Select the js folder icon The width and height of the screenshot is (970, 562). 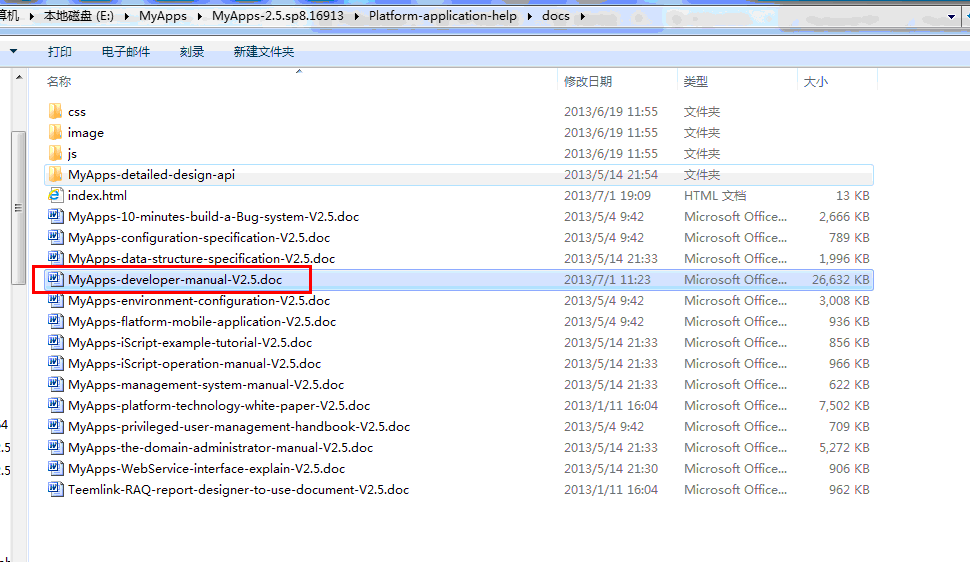(55, 153)
